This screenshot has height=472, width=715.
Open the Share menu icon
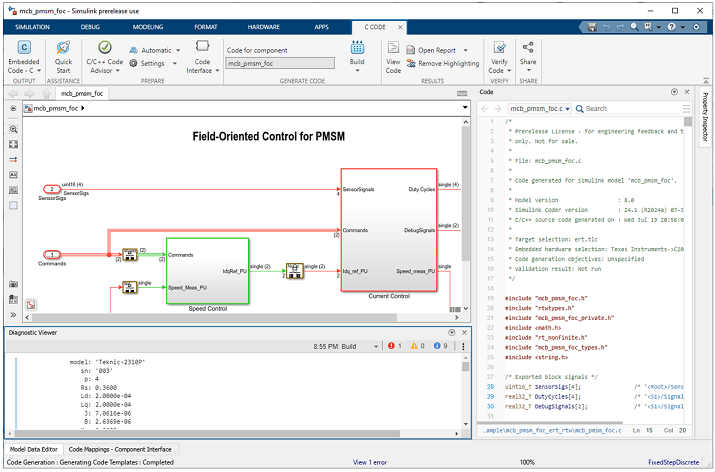(x=528, y=47)
